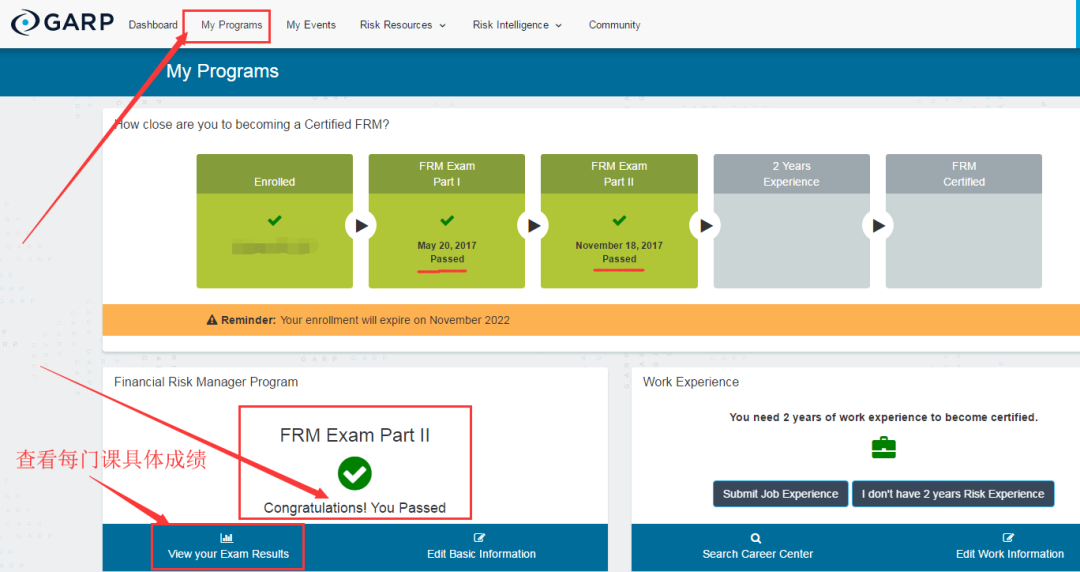The image size is (1080, 572).
Task: Expand the Risk Resources menu
Action: coord(403,25)
